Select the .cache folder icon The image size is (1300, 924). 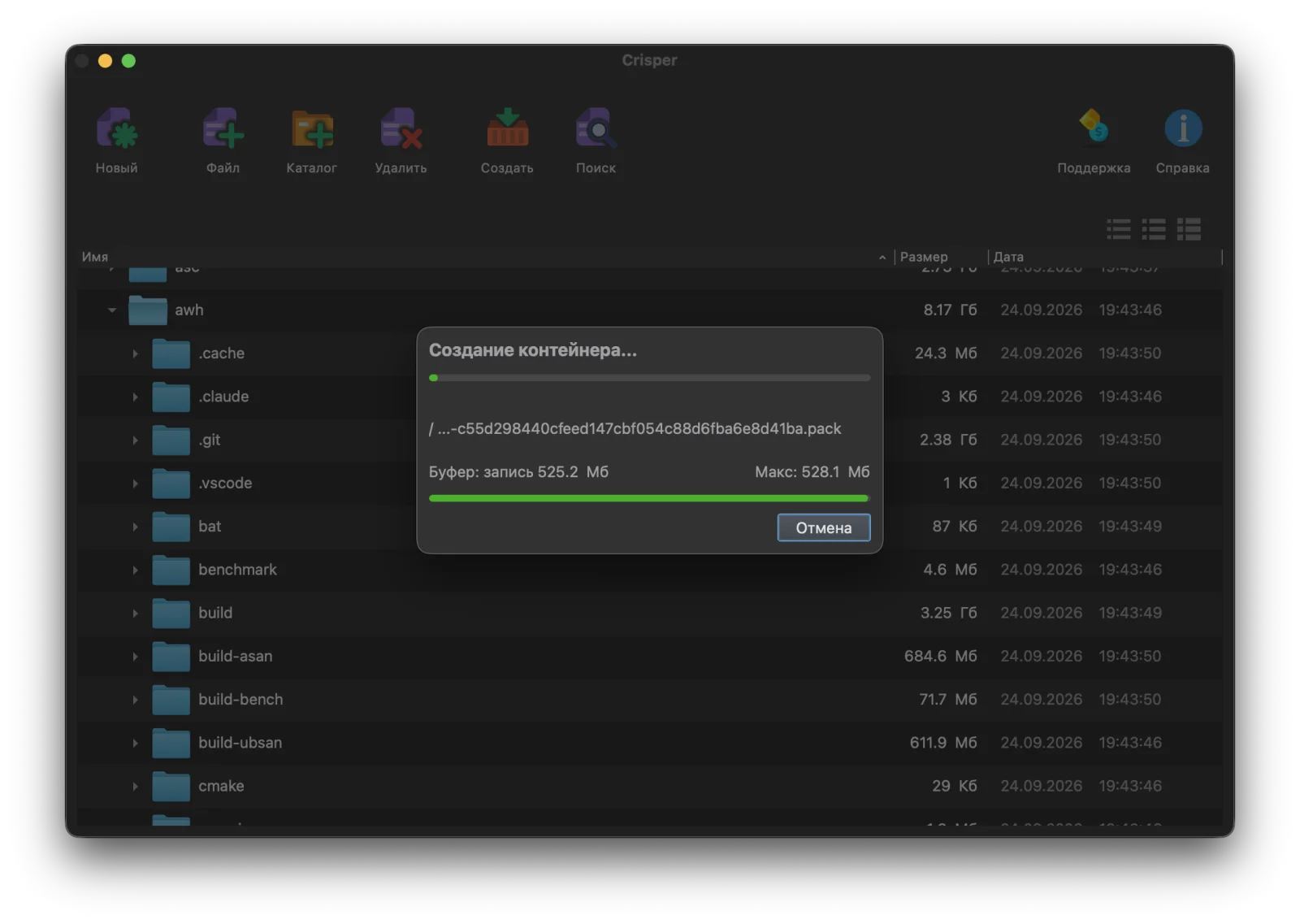pyautogui.click(x=171, y=353)
